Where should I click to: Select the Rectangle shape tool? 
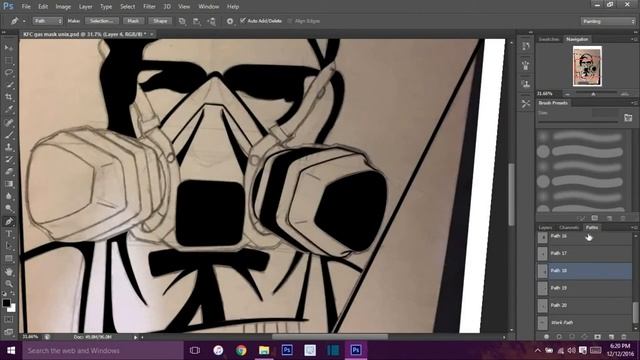click(x=9, y=259)
